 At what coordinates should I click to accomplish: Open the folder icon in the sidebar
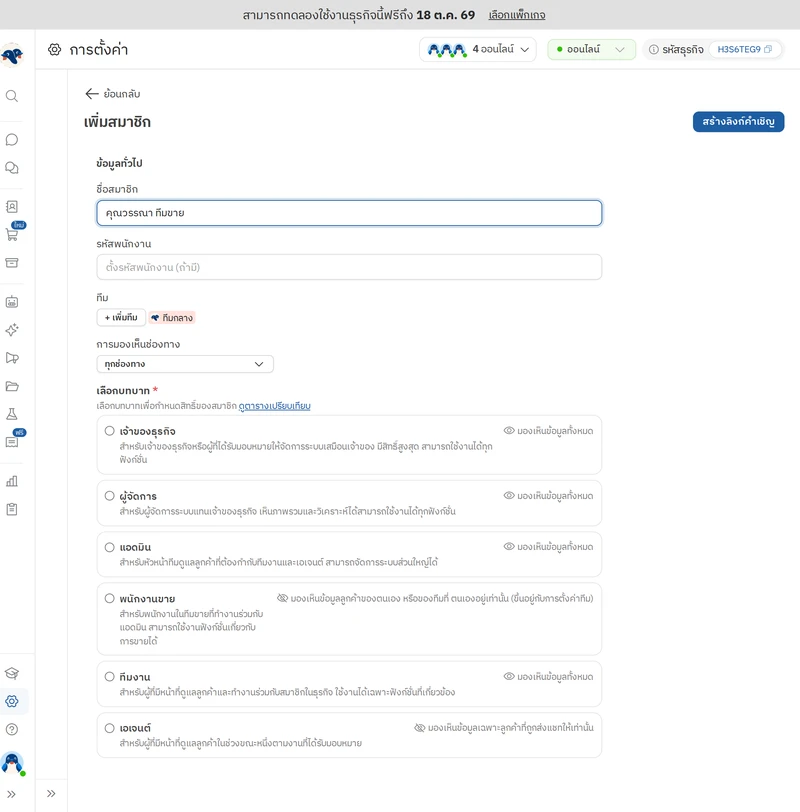pyautogui.click(x=12, y=386)
